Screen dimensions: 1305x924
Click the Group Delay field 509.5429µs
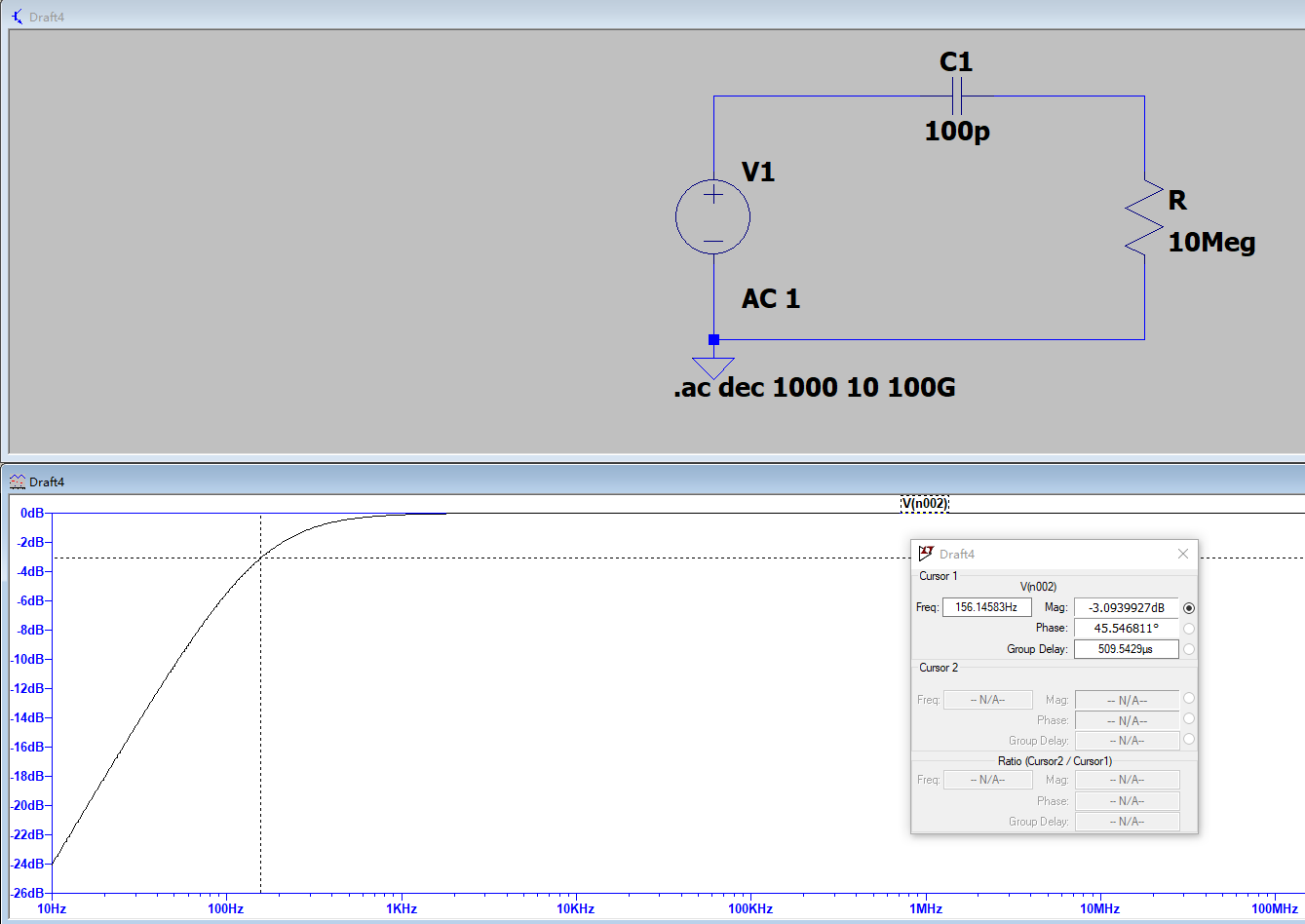(1127, 649)
